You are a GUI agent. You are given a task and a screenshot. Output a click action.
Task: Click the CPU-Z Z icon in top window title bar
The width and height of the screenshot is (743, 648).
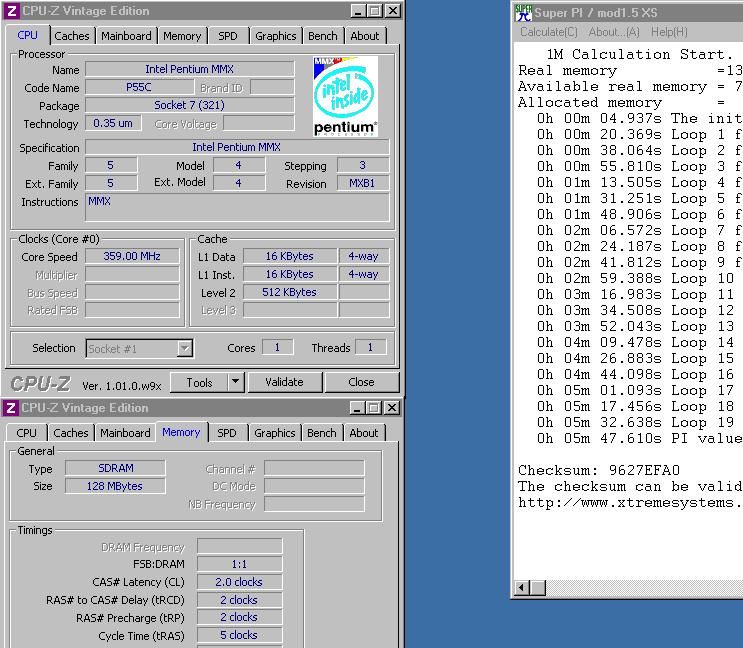pos(12,11)
